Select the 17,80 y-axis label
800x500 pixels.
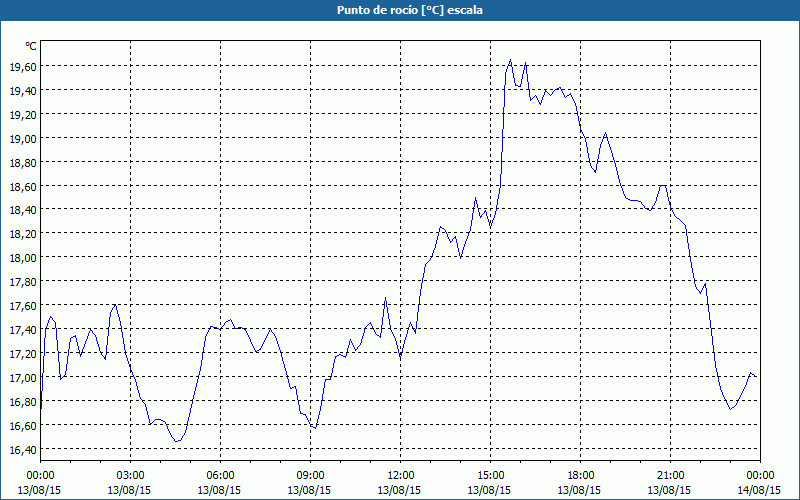tap(23, 282)
